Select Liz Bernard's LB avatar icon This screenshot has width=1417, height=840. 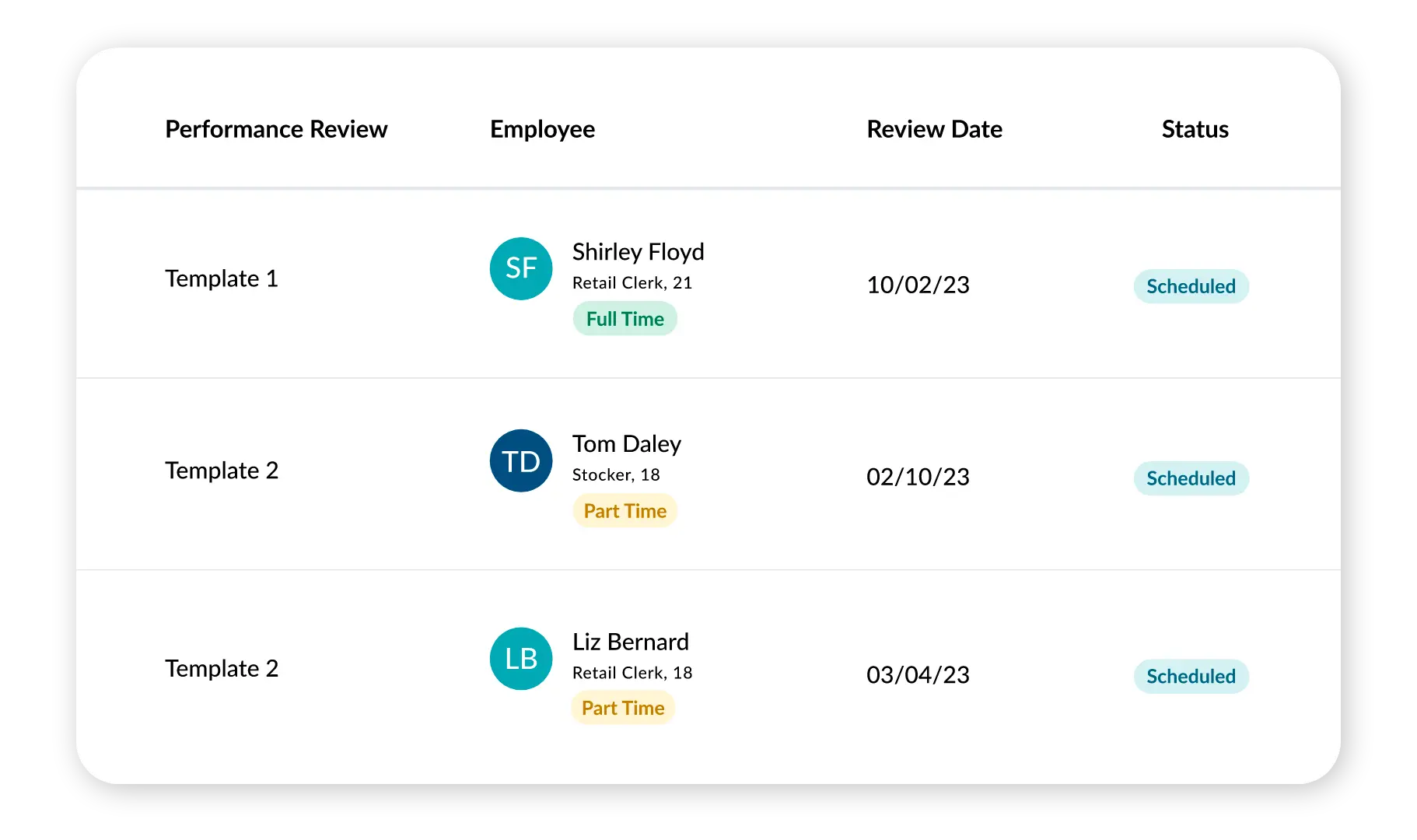tap(520, 659)
